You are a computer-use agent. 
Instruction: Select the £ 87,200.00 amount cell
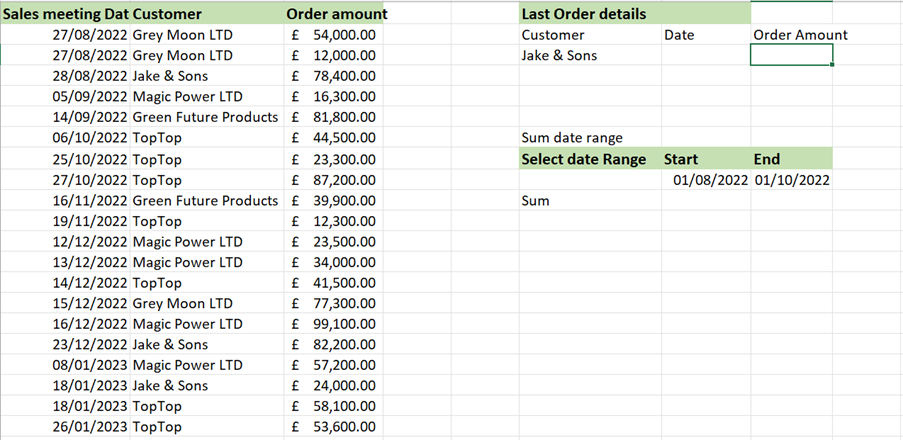pos(333,180)
